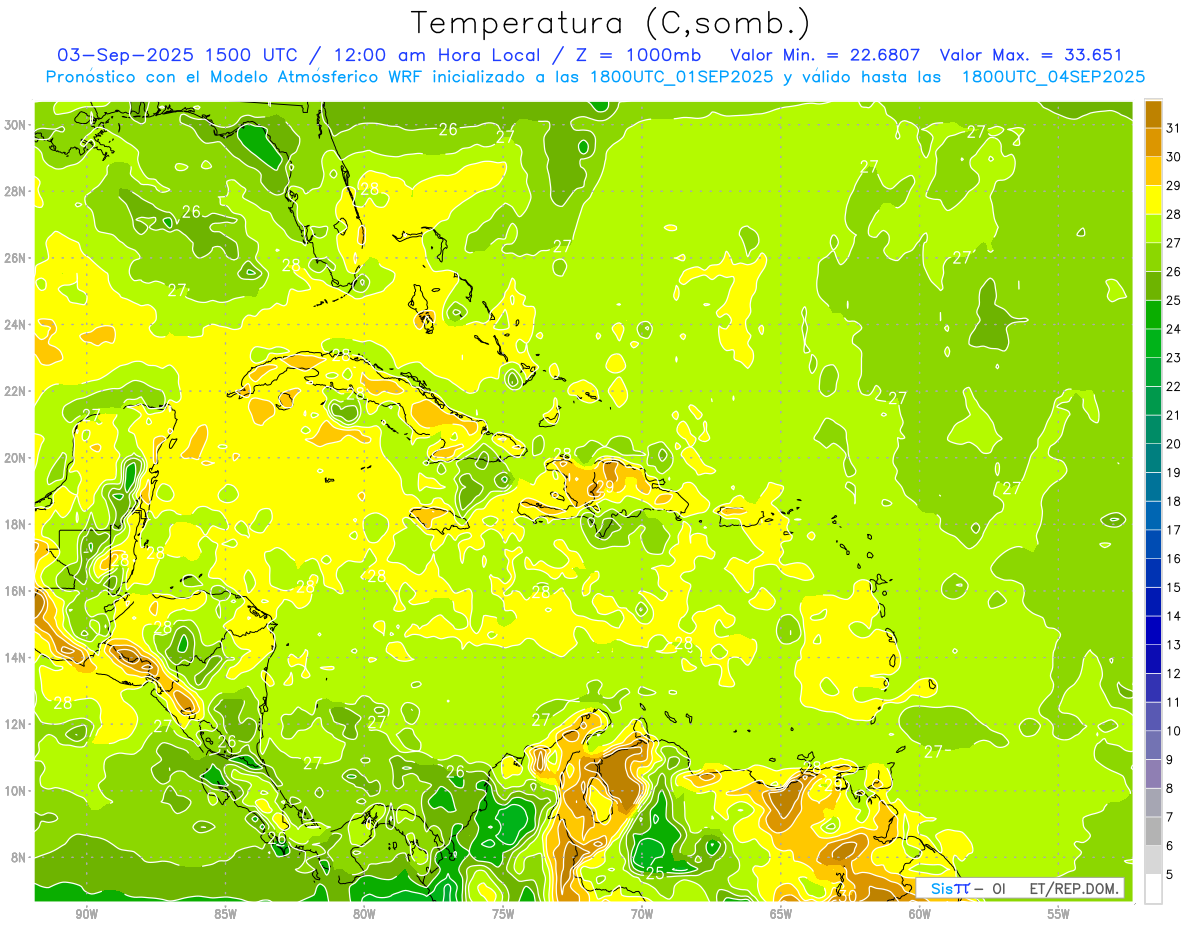Select the "1800UTC_04SEP2025" valid-until time text
This screenshot has height=927, width=1200.
coord(1053,76)
